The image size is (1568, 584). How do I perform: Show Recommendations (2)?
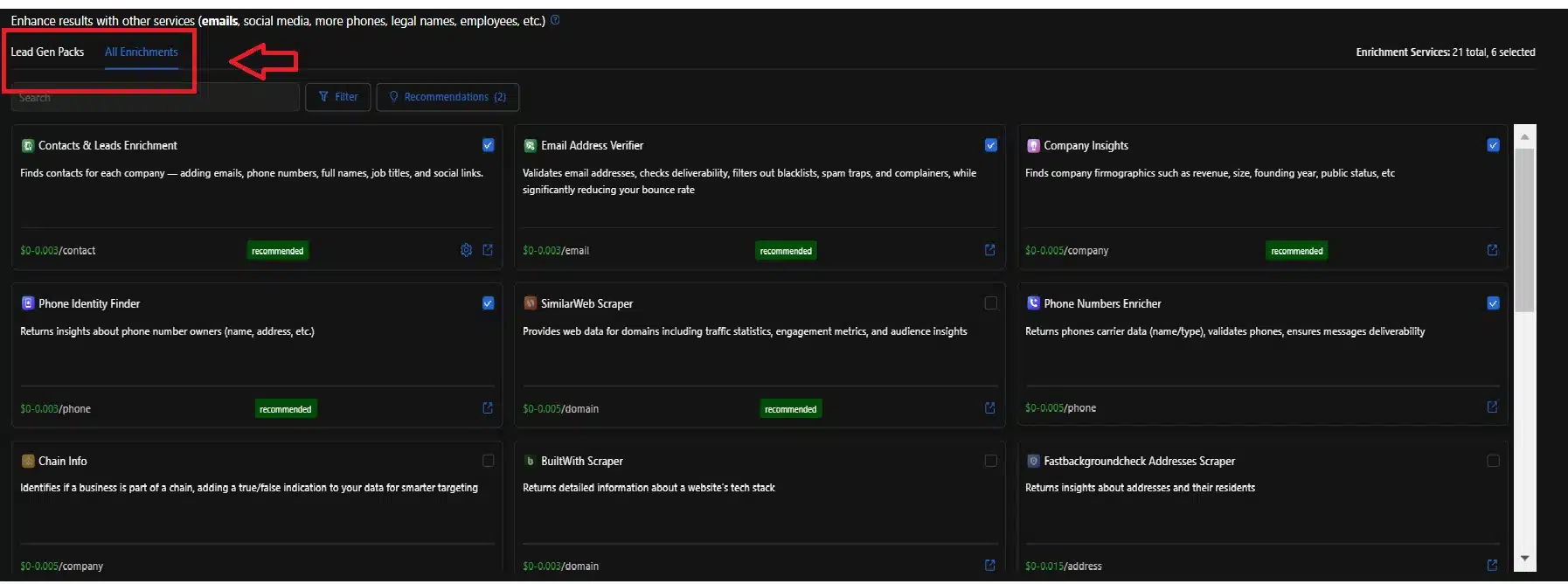pyautogui.click(x=448, y=97)
